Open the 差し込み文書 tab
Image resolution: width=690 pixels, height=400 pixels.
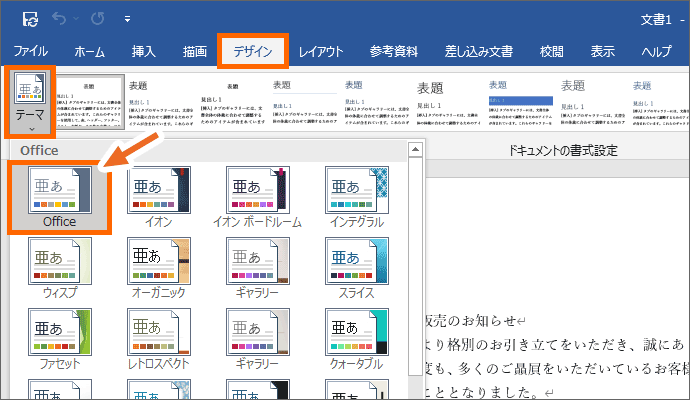point(479,51)
